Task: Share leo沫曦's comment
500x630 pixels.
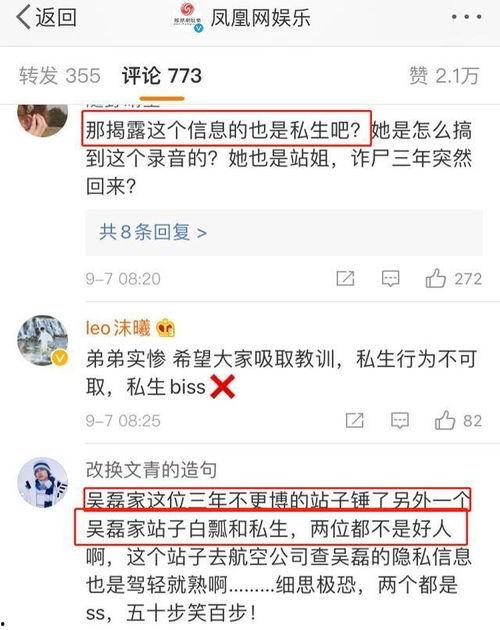Action: coord(355,420)
